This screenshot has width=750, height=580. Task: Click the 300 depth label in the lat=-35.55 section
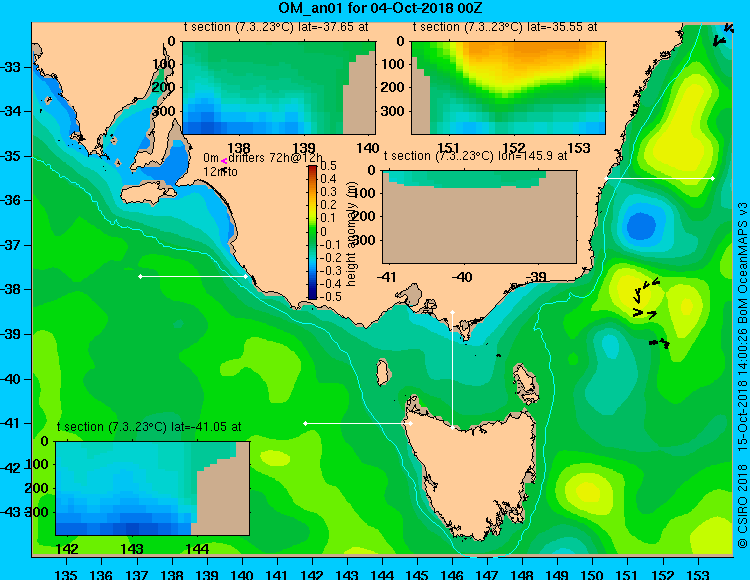click(393, 111)
